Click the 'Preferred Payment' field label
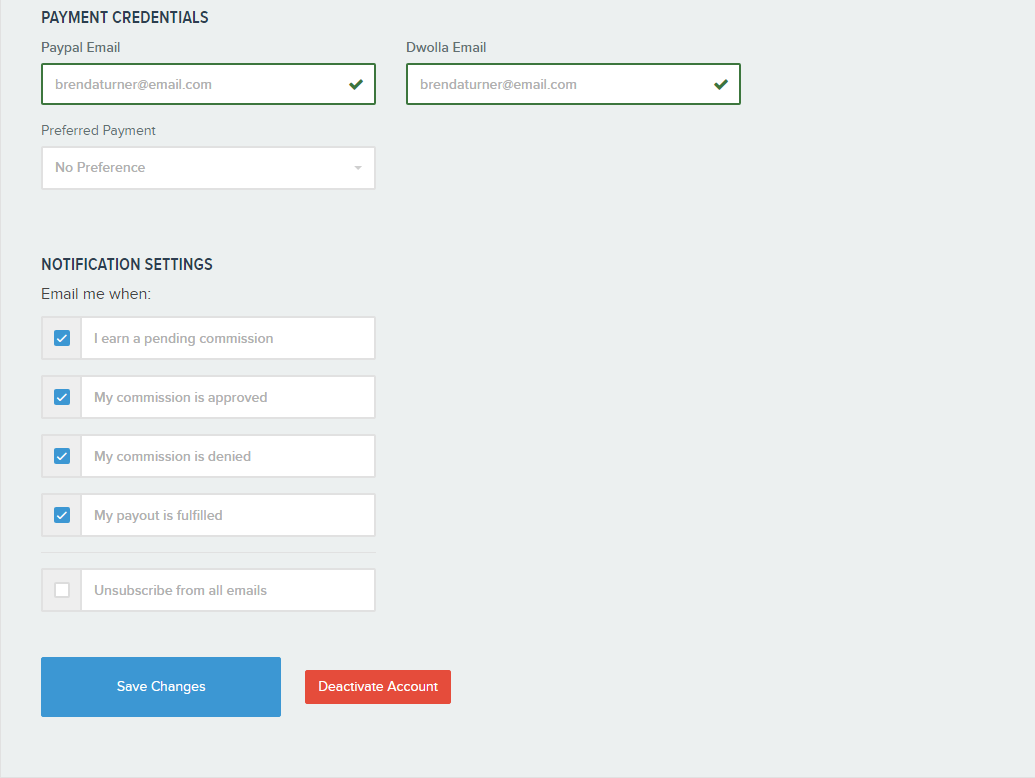 [98, 131]
